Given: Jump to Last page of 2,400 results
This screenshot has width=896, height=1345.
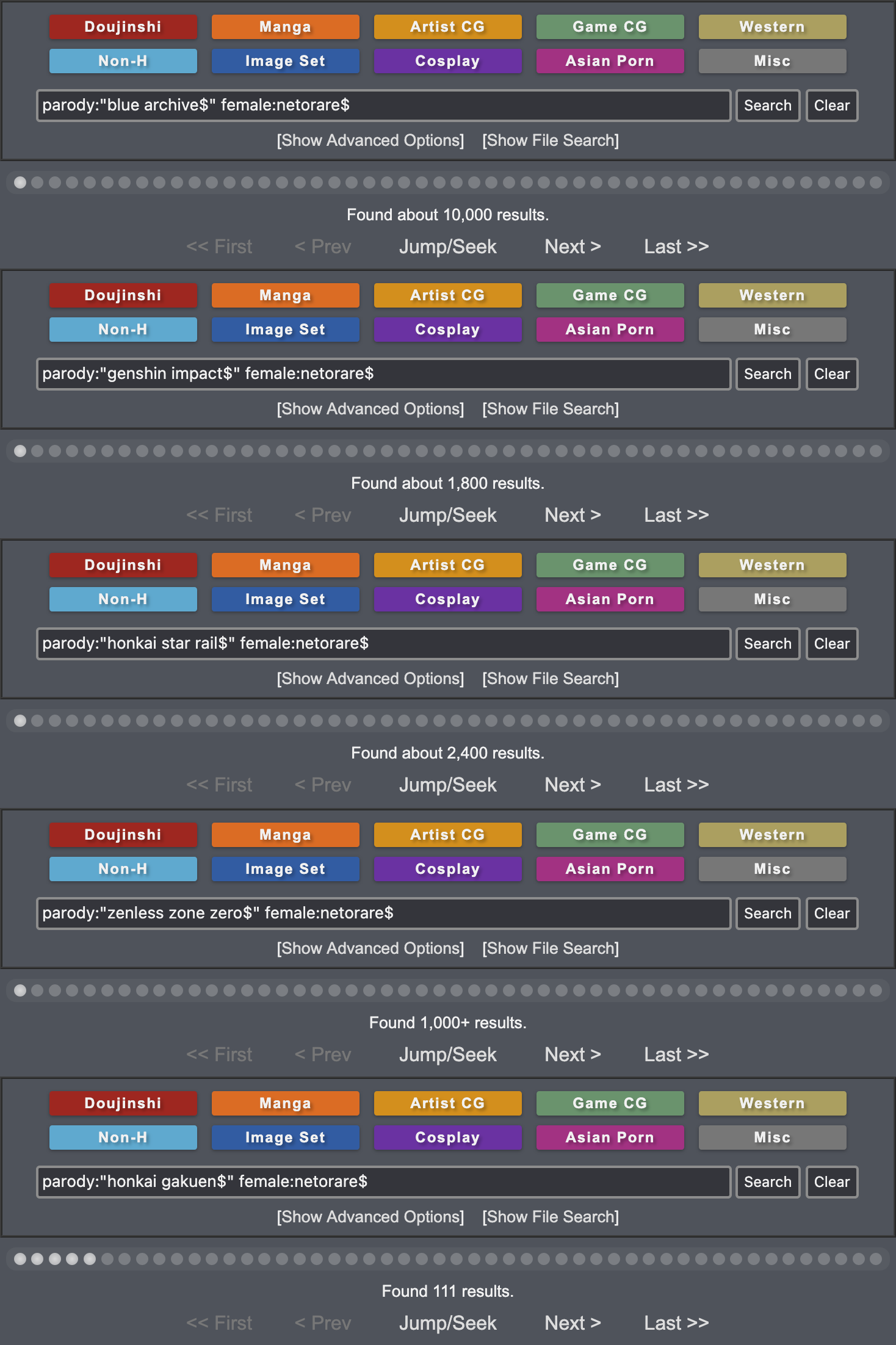Looking at the screenshot, I should tap(676, 785).
